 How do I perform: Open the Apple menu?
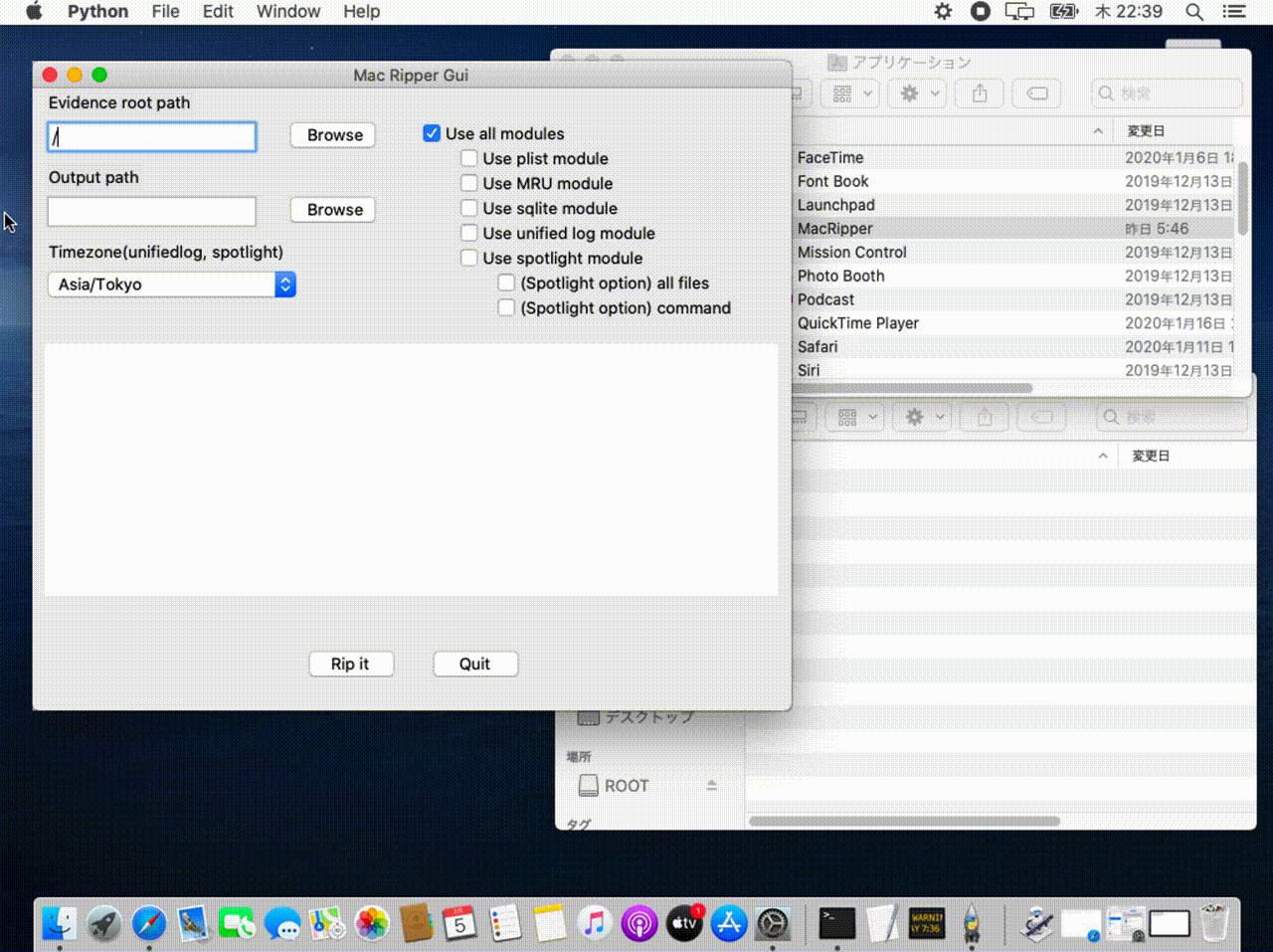tap(34, 12)
